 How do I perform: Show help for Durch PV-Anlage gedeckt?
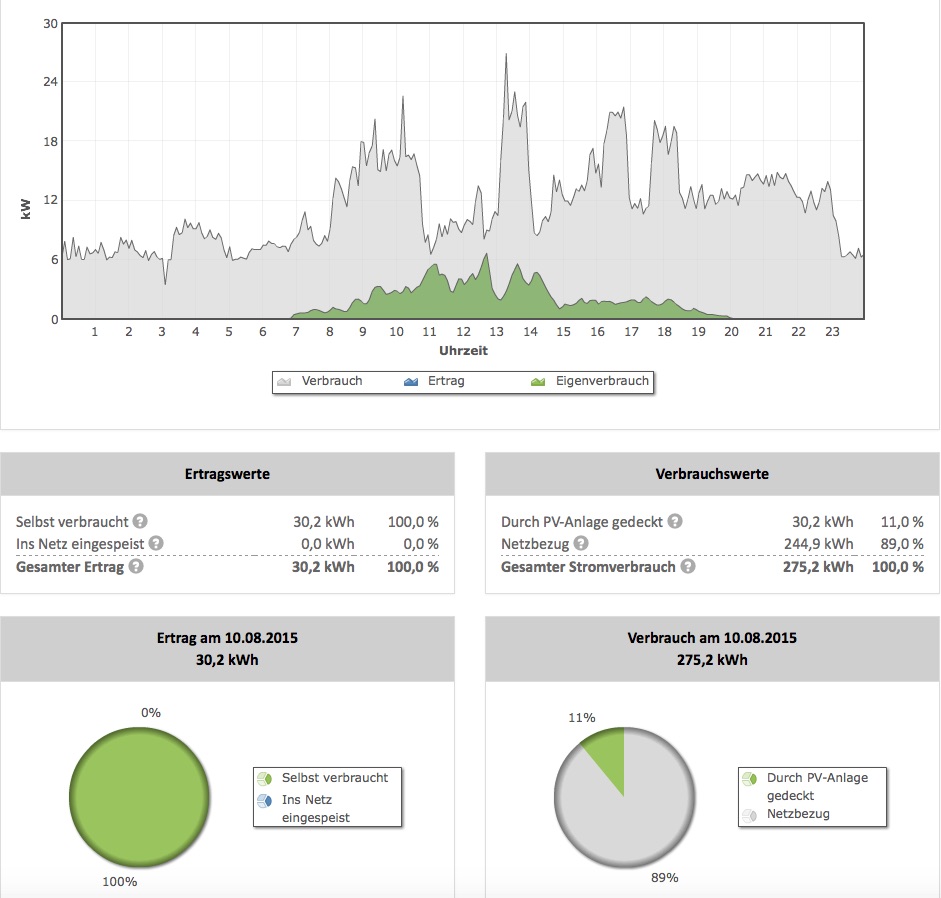[x=675, y=521]
